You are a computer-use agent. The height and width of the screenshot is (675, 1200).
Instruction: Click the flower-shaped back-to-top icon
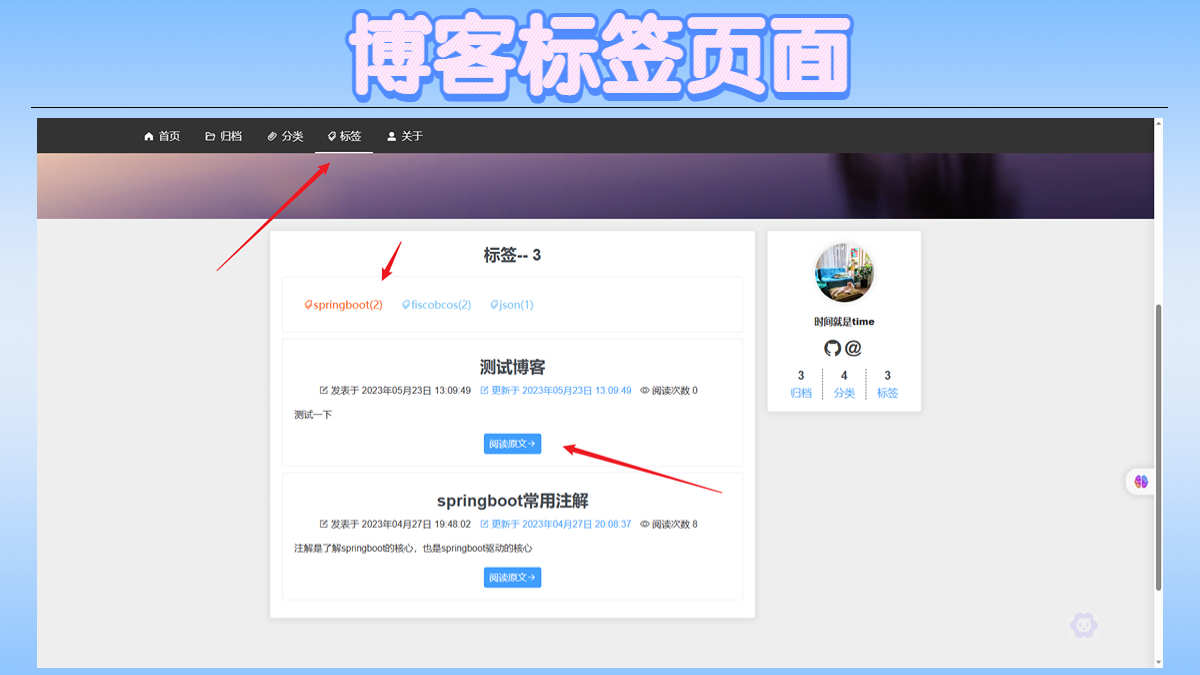1084,625
